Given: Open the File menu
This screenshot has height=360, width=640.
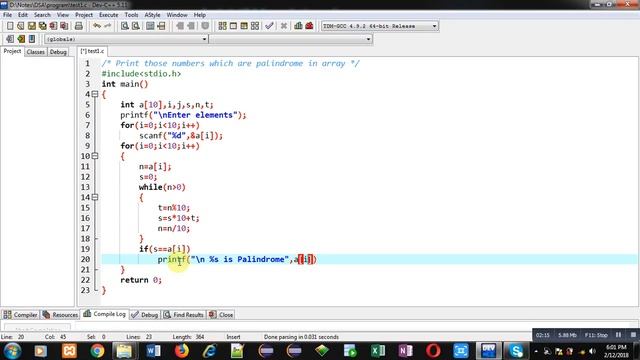Looking at the screenshot, I should (x=7, y=15).
